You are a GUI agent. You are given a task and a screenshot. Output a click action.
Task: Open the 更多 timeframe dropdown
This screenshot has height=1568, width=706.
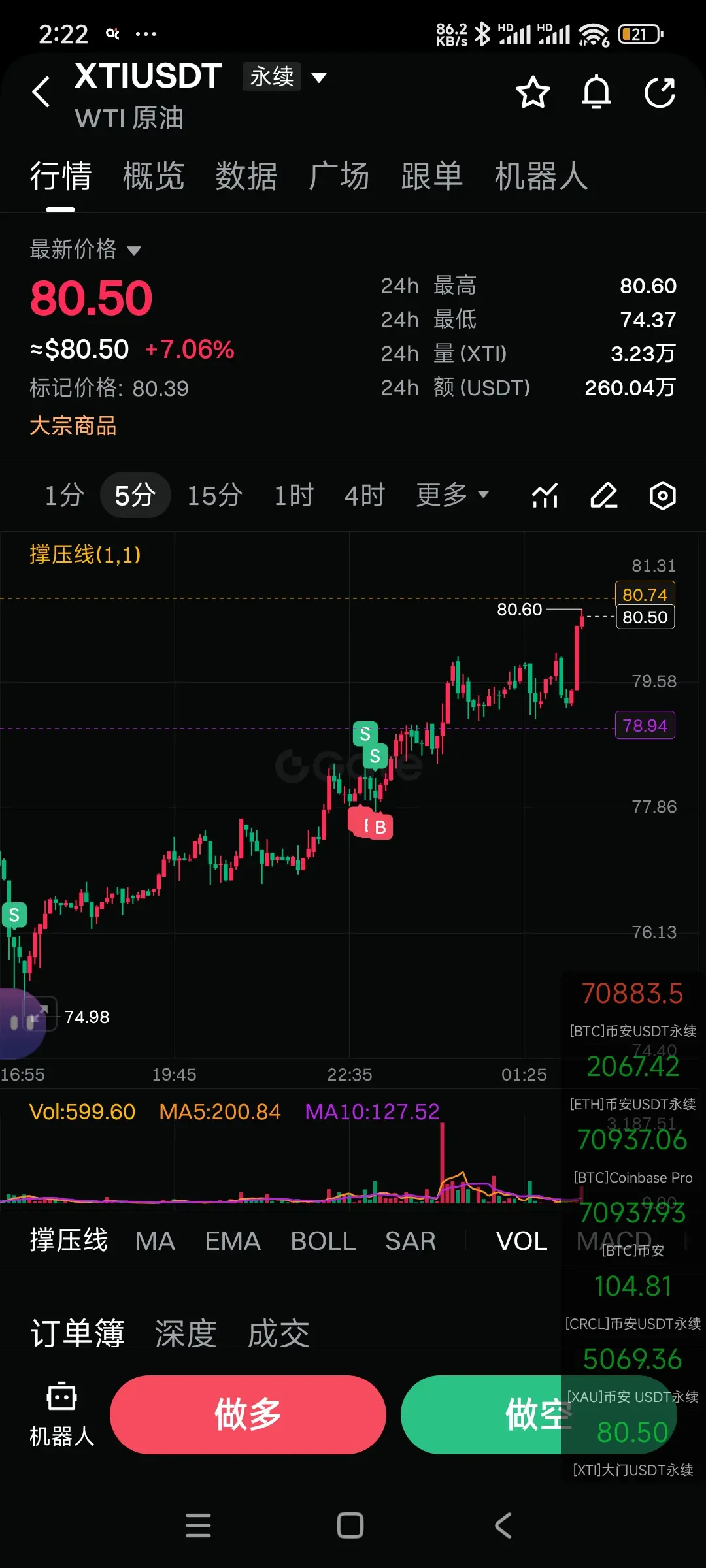tap(452, 495)
